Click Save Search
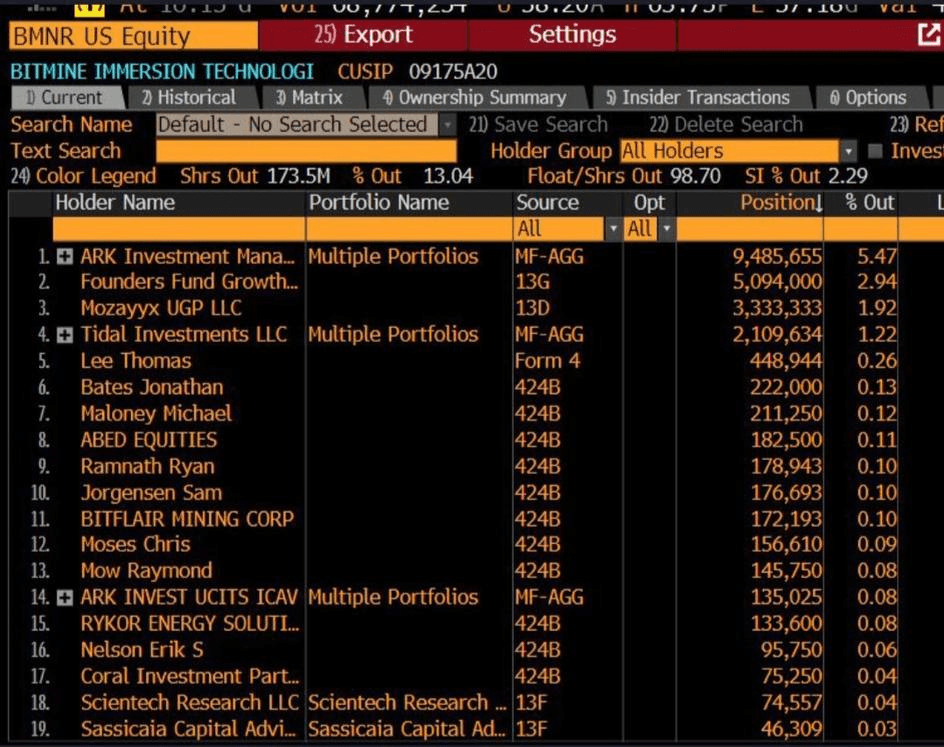 pyautogui.click(x=538, y=125)
